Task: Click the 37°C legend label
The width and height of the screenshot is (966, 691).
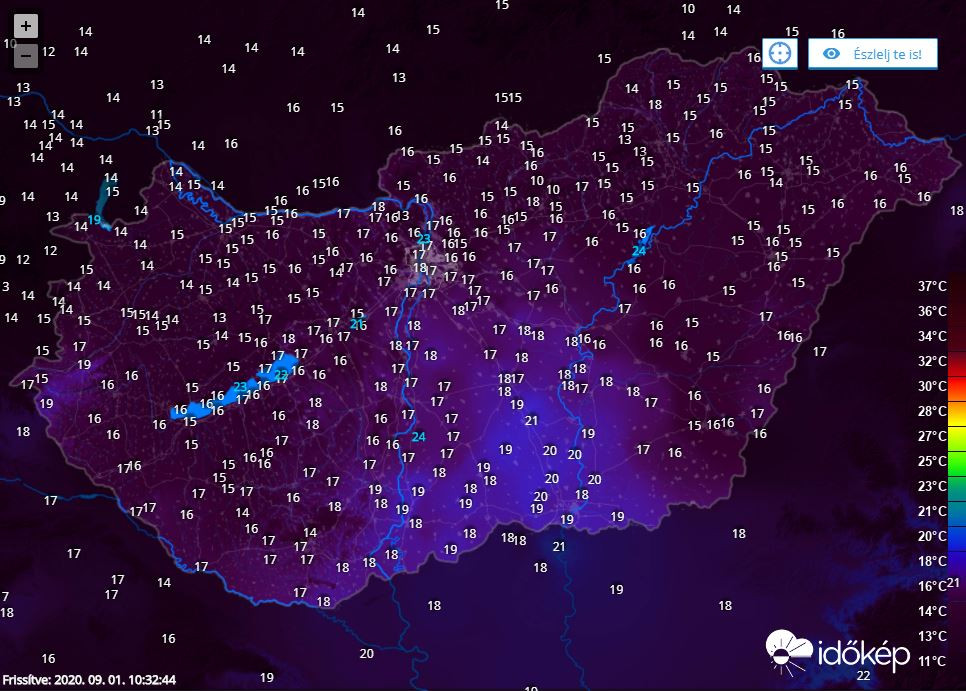Action: pos(932,286)
